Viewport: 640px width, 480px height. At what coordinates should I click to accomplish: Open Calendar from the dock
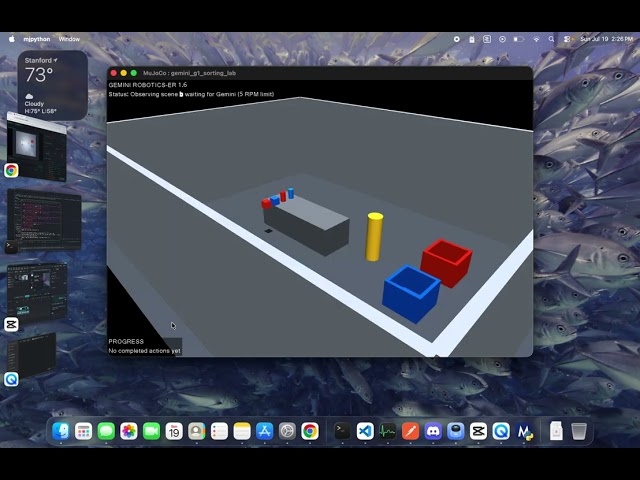coord(174,431)
